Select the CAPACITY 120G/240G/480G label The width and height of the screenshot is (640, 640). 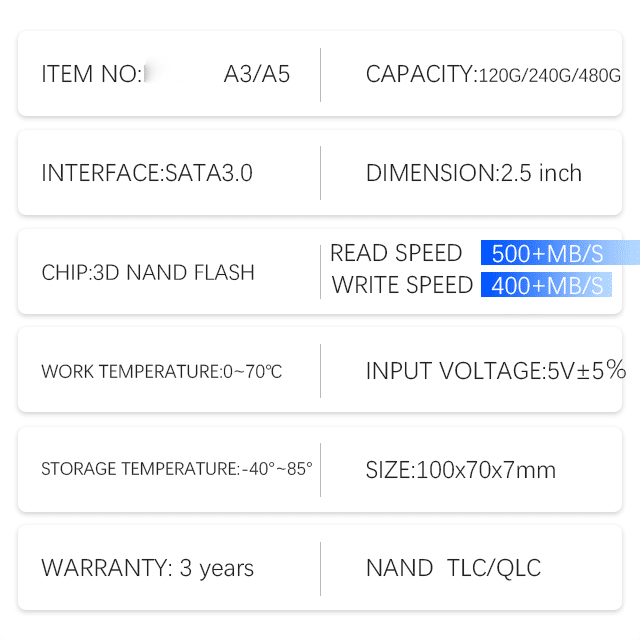(493, 74)
